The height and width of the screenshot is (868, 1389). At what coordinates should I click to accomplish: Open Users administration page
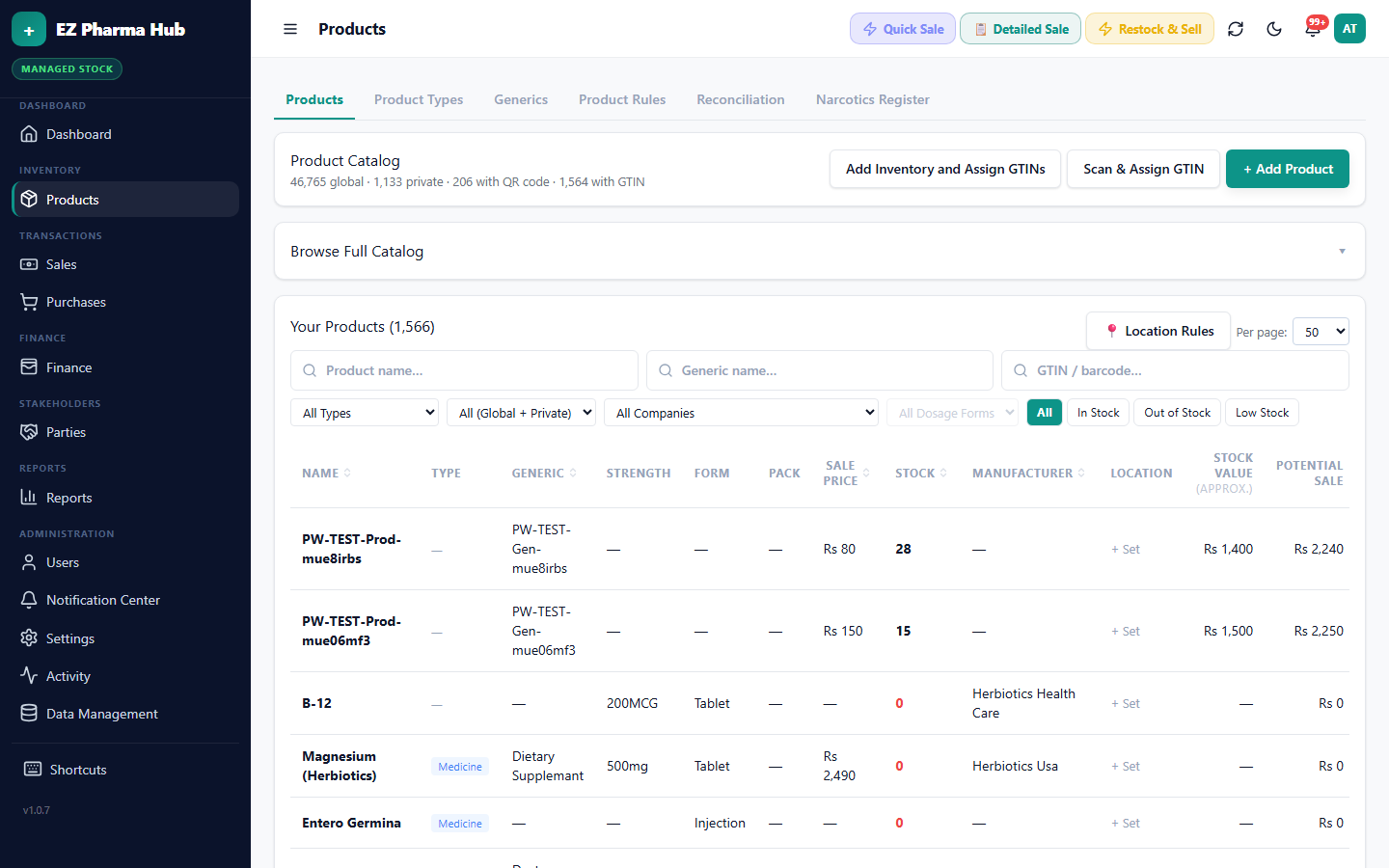point(125,562)
